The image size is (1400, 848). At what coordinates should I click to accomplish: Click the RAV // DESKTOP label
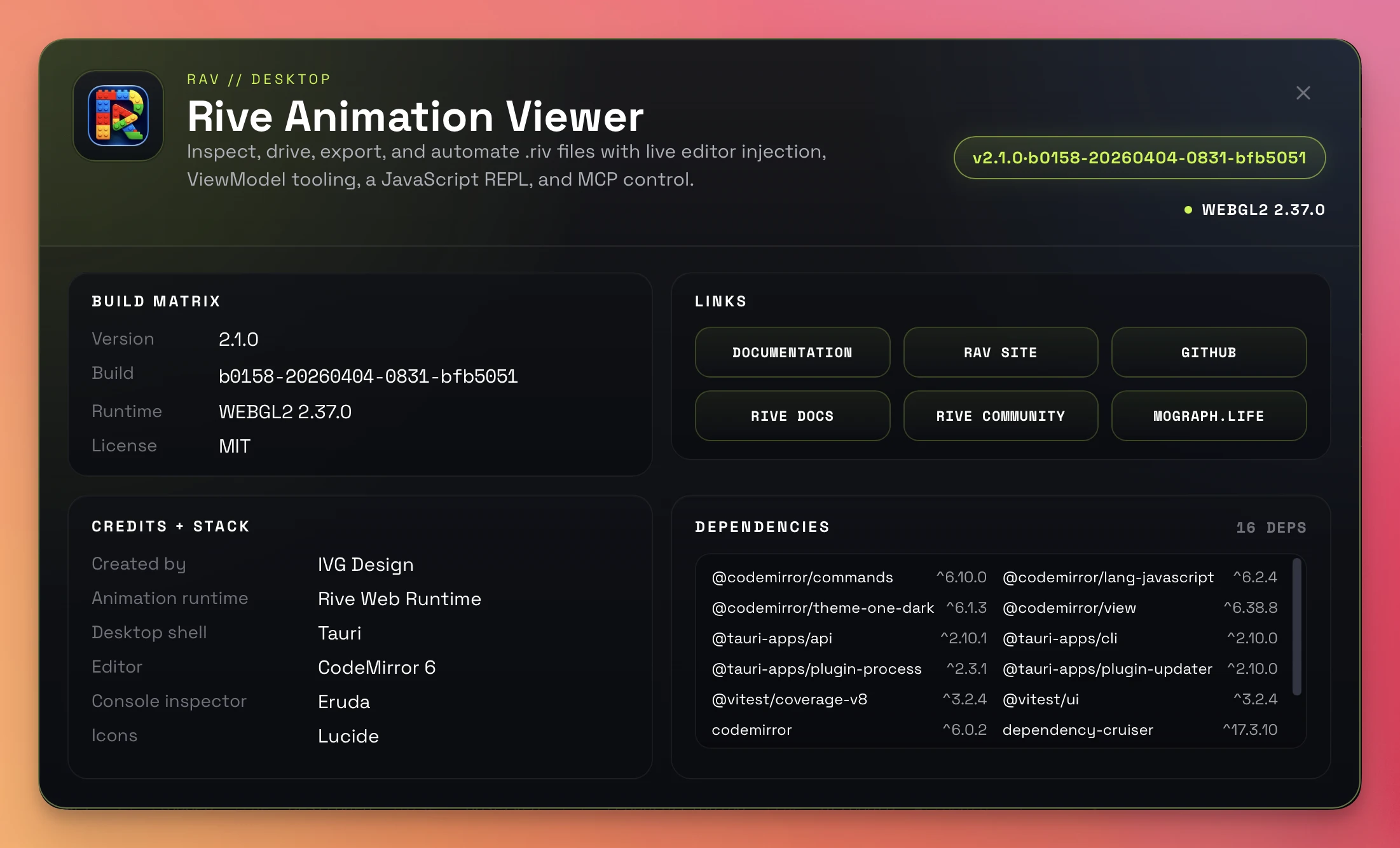coord(259,79)
